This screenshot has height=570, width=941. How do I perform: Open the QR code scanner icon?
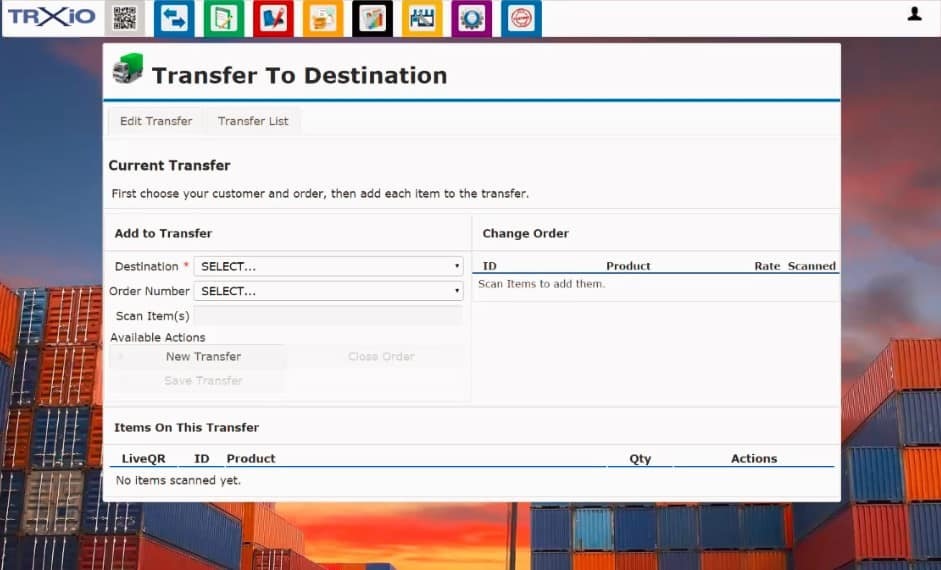[x=124, y=18]
